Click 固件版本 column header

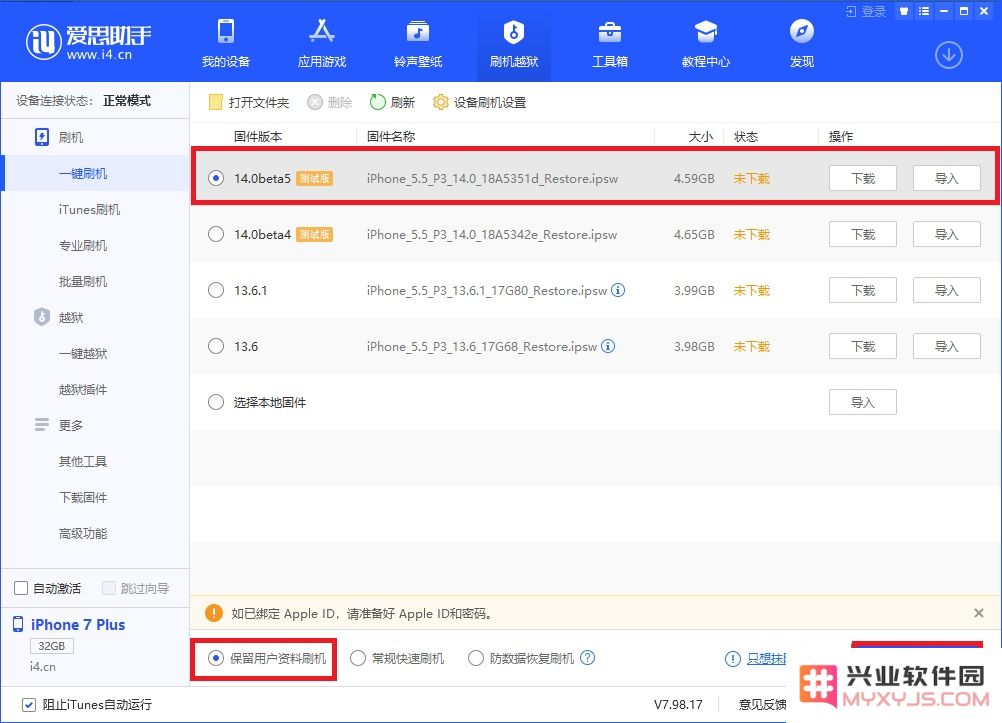pos(258,136)
